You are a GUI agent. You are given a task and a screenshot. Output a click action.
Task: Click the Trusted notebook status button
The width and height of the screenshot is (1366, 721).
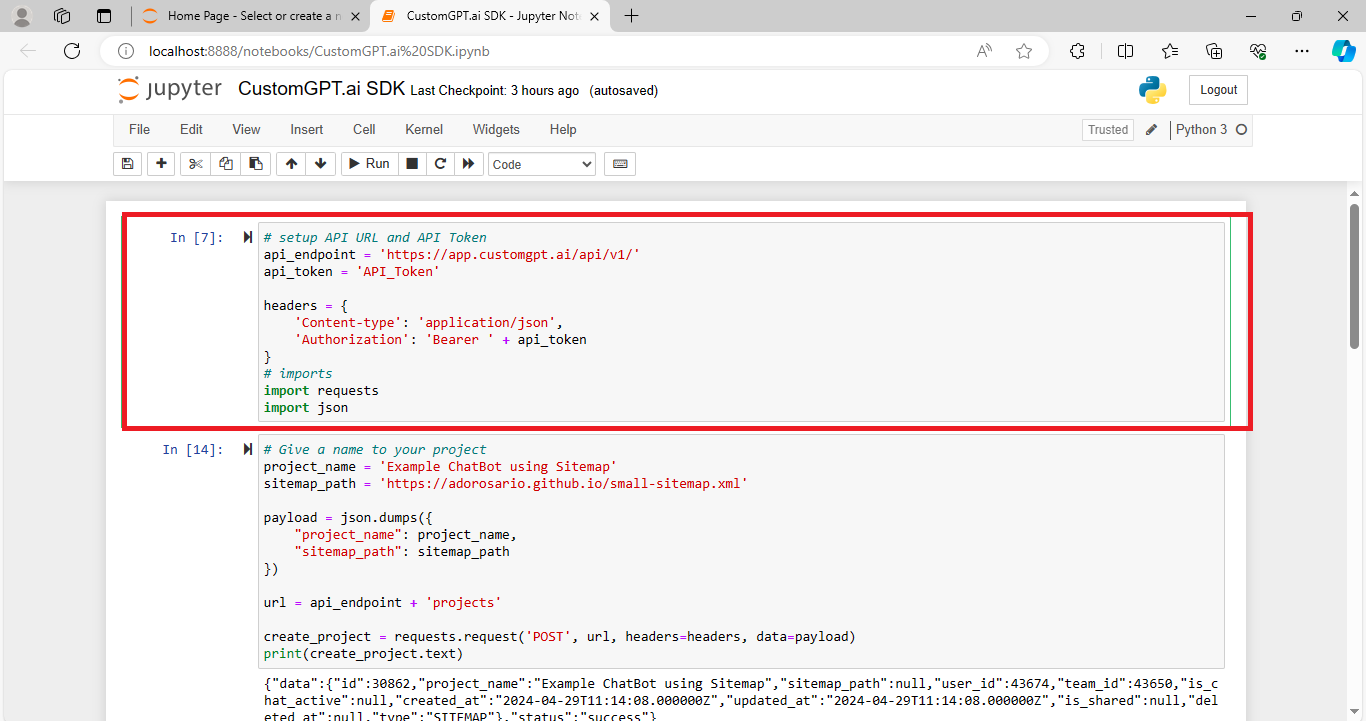click(1107, 129)
